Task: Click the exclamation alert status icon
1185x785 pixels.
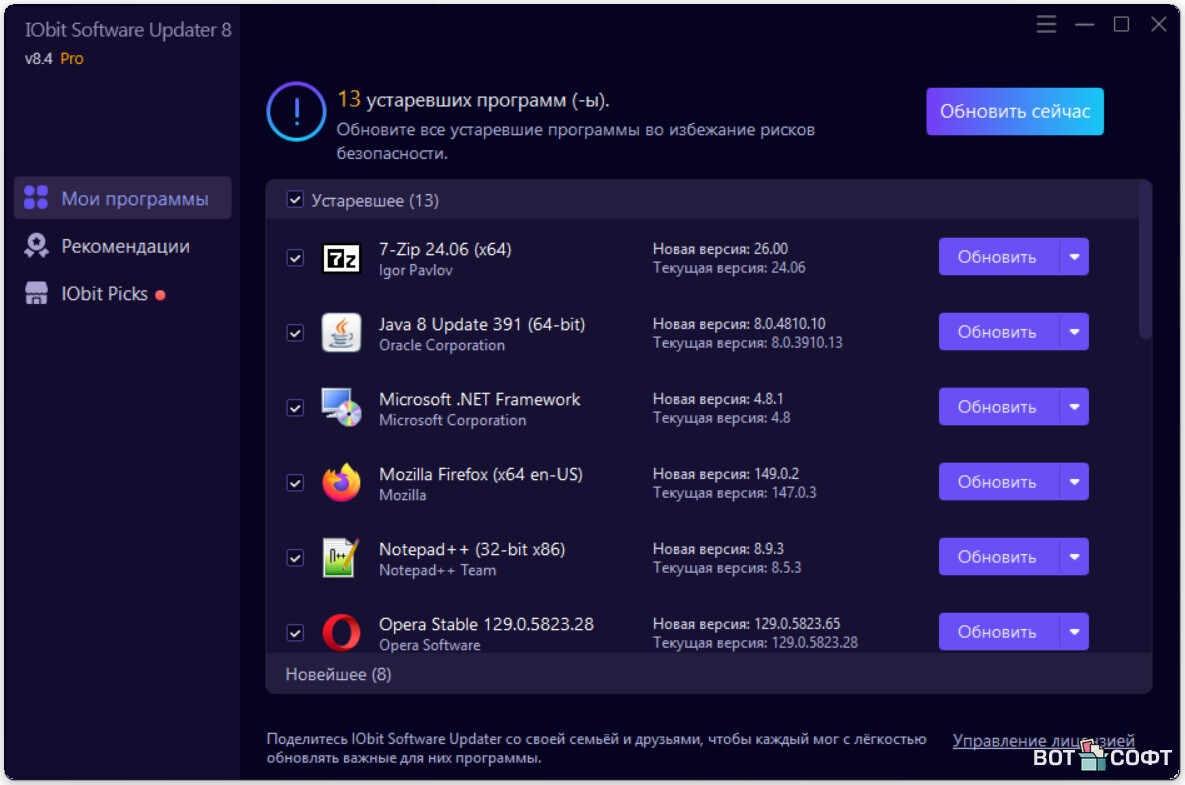Action: [296, 112]
